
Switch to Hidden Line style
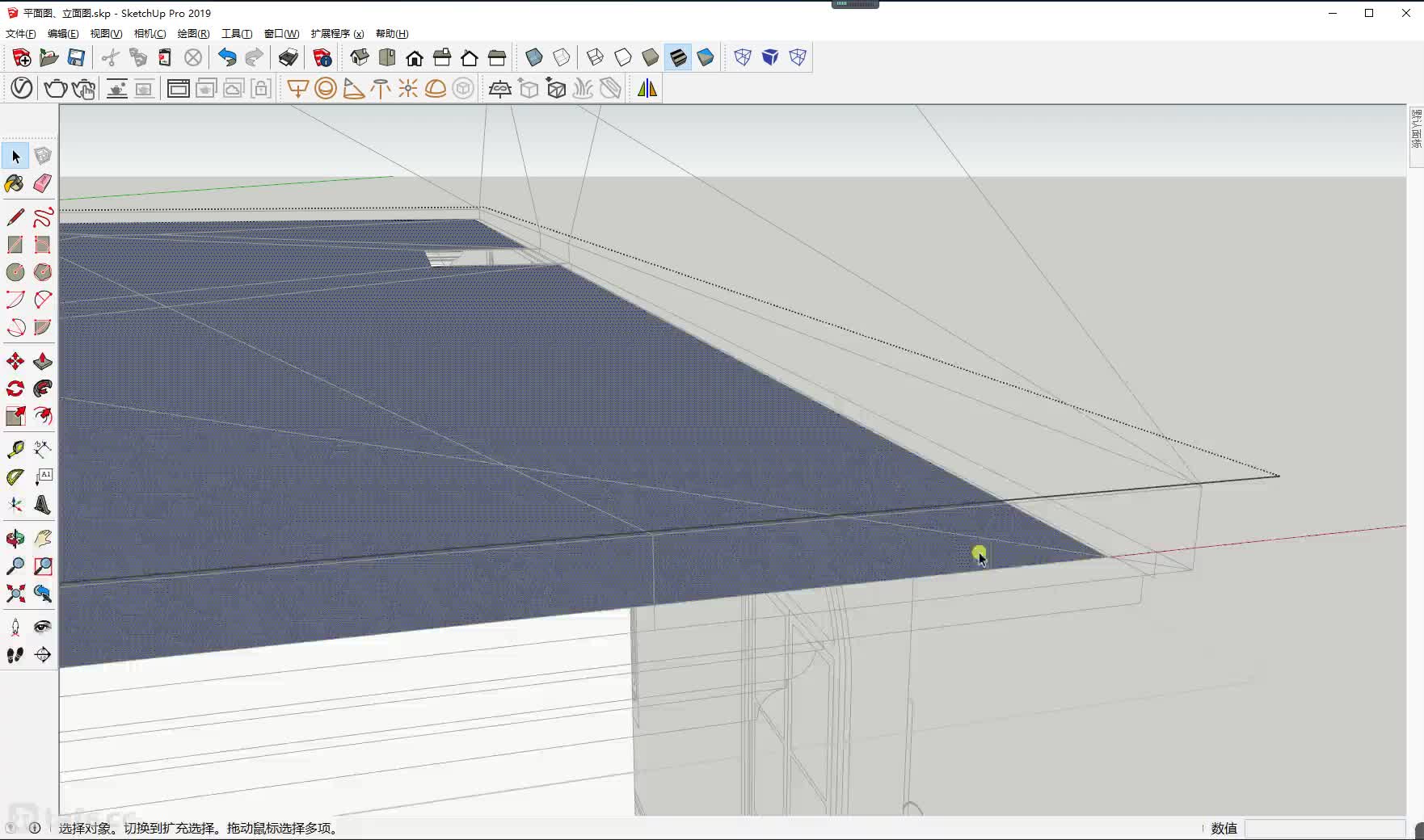(623, 57)
